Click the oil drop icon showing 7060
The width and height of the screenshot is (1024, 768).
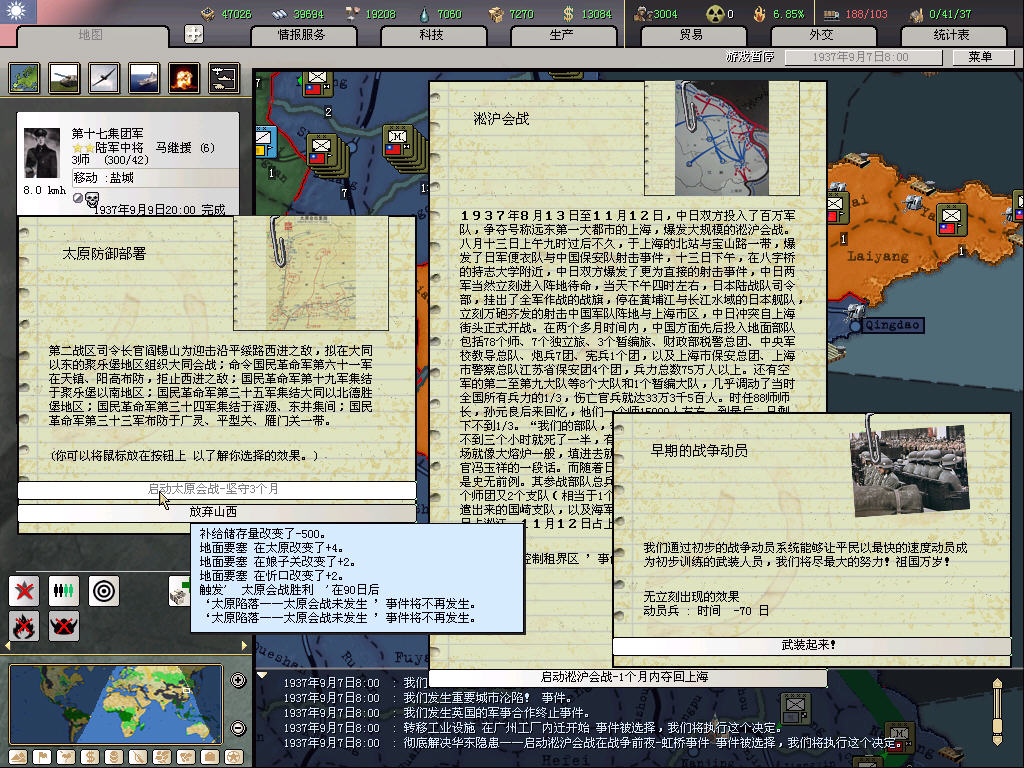425,14
